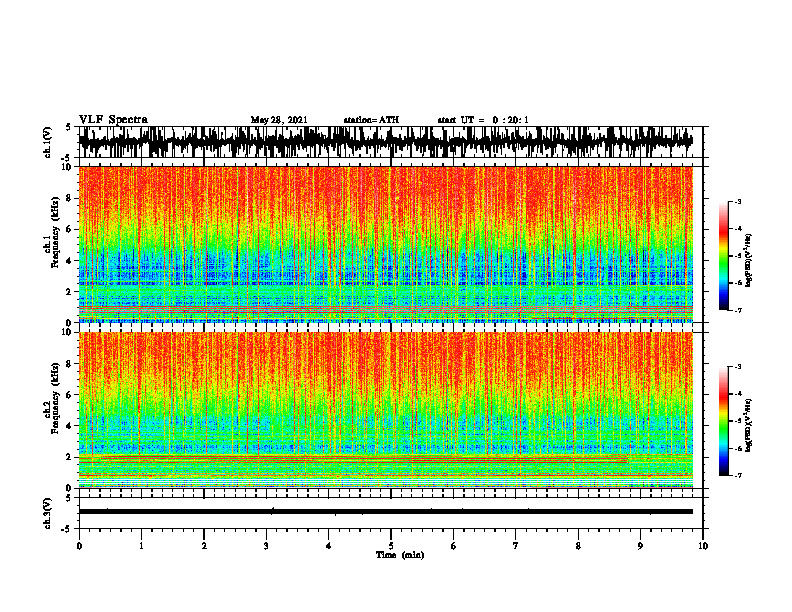Select the date text "May 28, 2021"
This screenshot has height=612, width=792.
(279, 120)
